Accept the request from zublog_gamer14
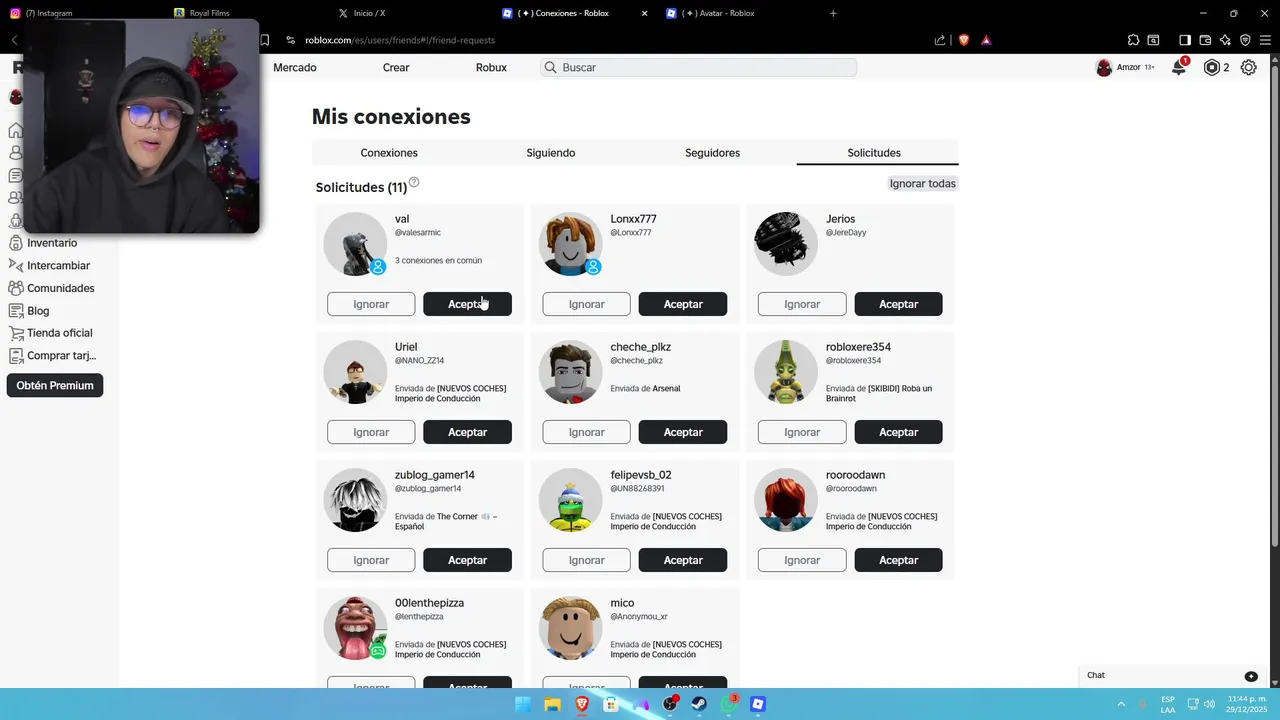 coord(467,560)
